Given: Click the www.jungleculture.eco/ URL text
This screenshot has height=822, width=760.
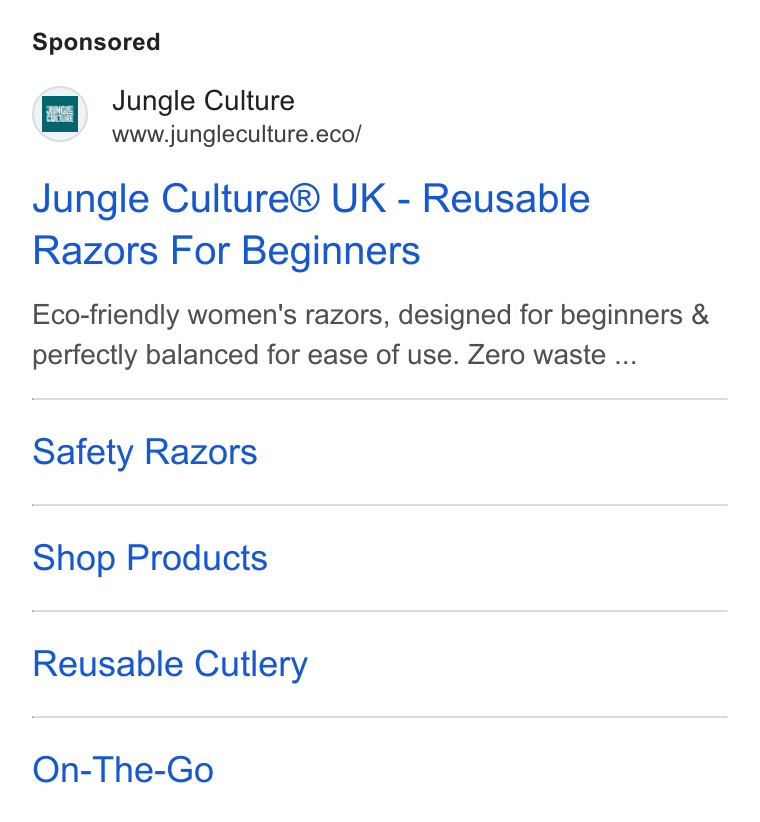Looking at the screenshot, I should (236, 134).
